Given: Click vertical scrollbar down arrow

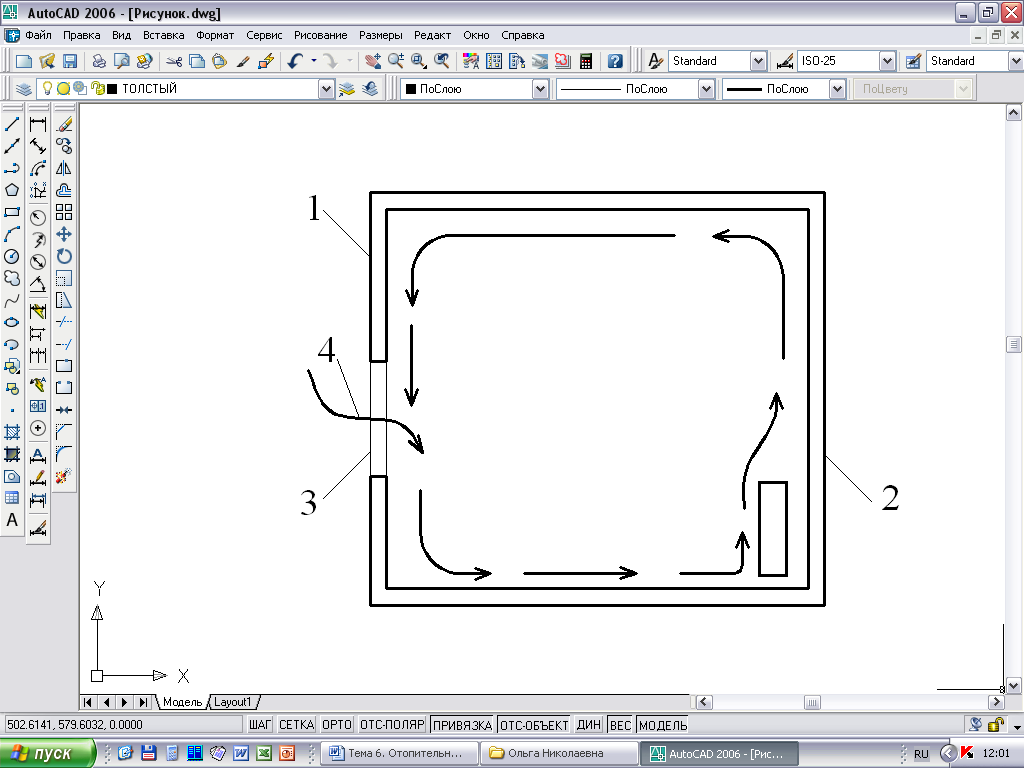Looking at the screenshot, I should pyautogui.click(x=1014, y=686).
